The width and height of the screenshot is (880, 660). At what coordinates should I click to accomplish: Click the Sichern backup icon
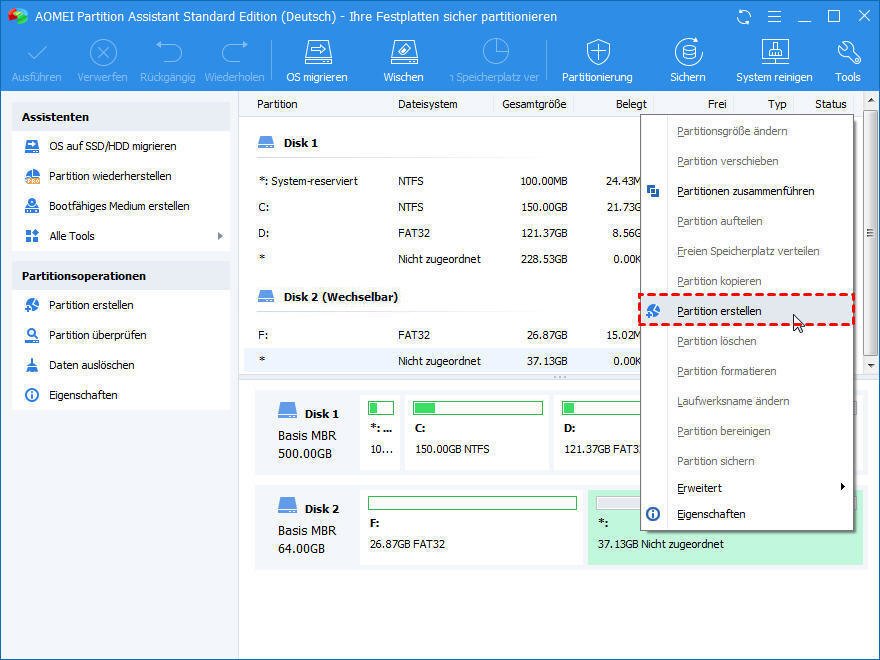click(x=688, y=53)
